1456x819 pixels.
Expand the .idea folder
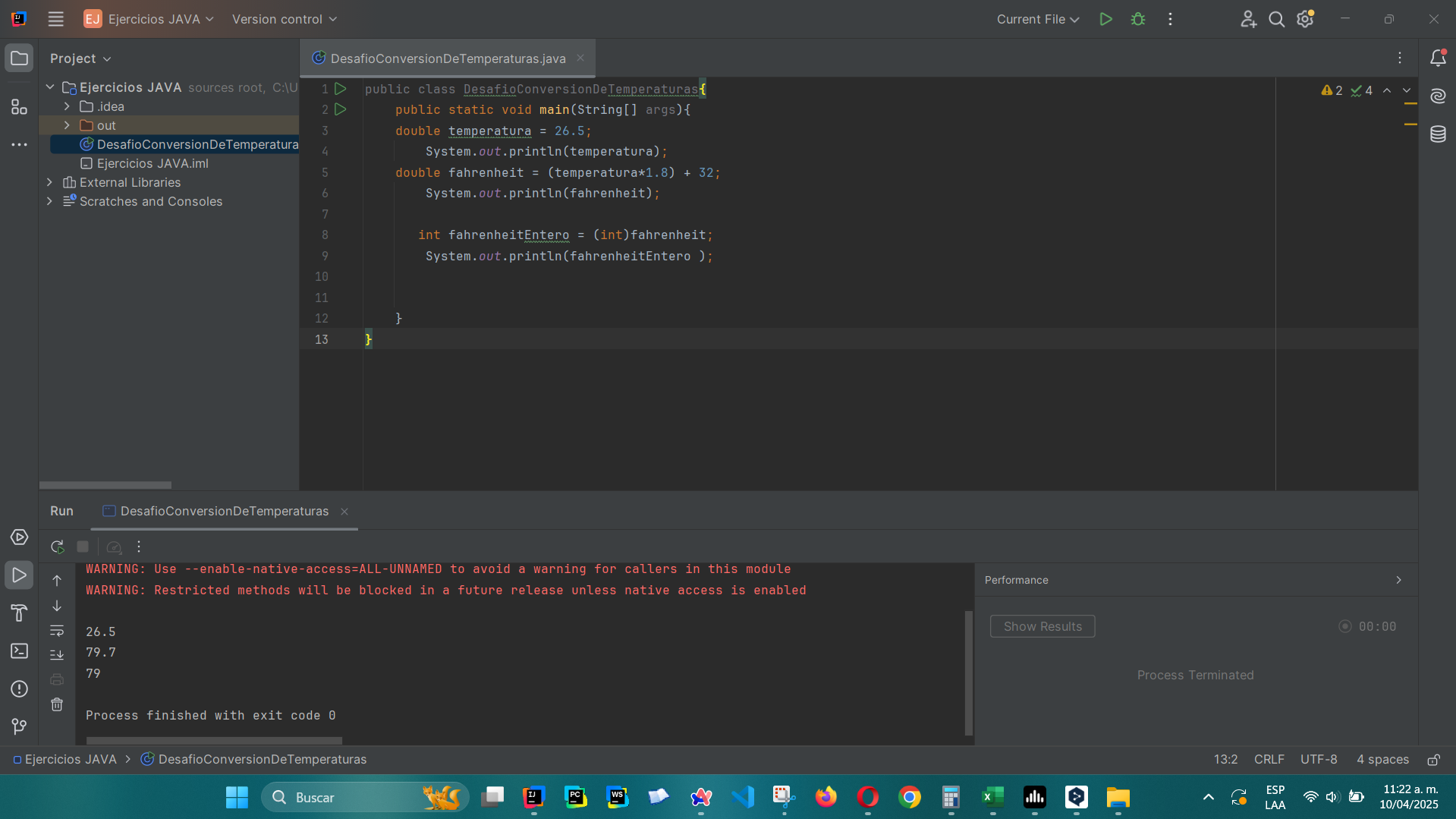coord(68,106)
